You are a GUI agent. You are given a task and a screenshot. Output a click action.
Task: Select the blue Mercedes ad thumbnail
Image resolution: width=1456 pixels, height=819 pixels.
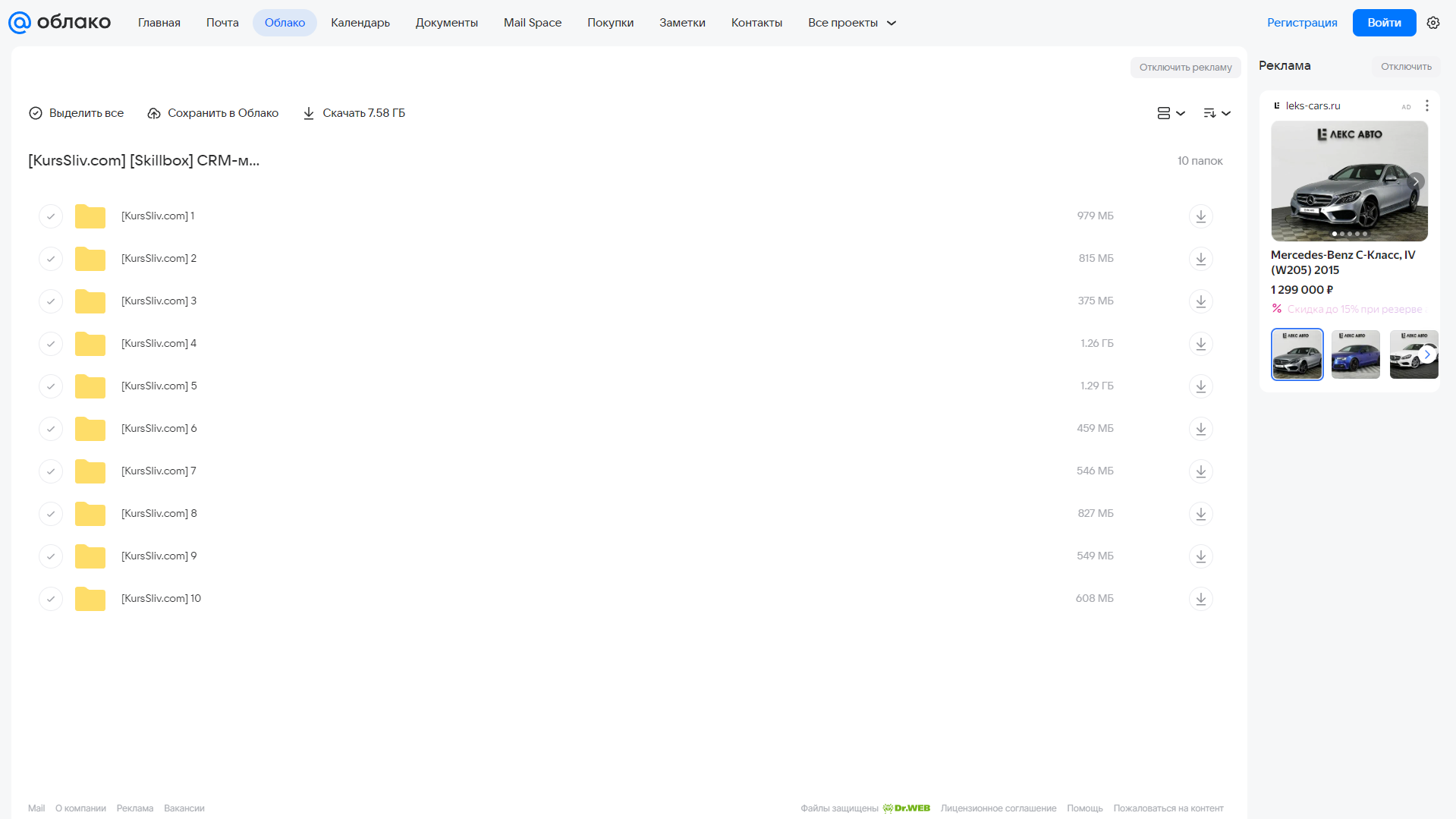(1355, 354)
